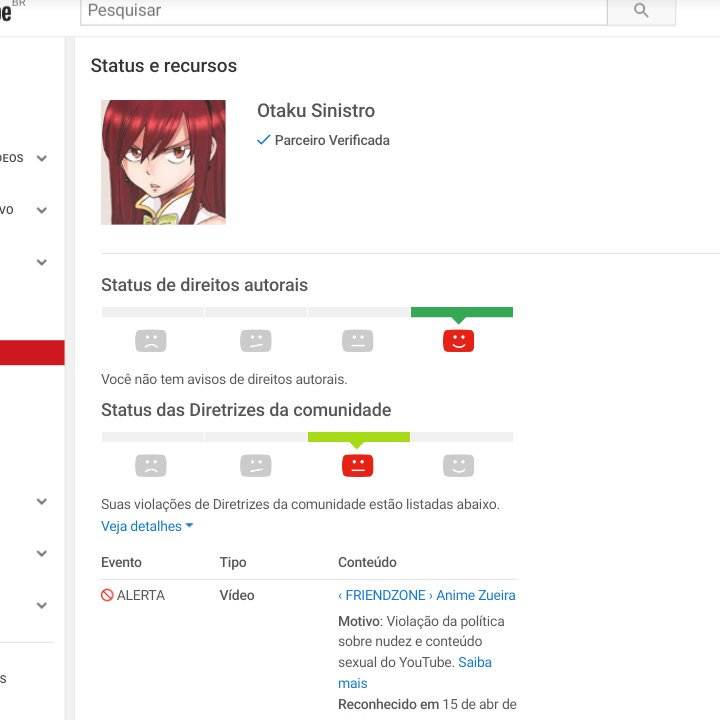Click the Parceiro Verificada checkmark icon
The image size is (720, 720).
[x=264, y=140]
